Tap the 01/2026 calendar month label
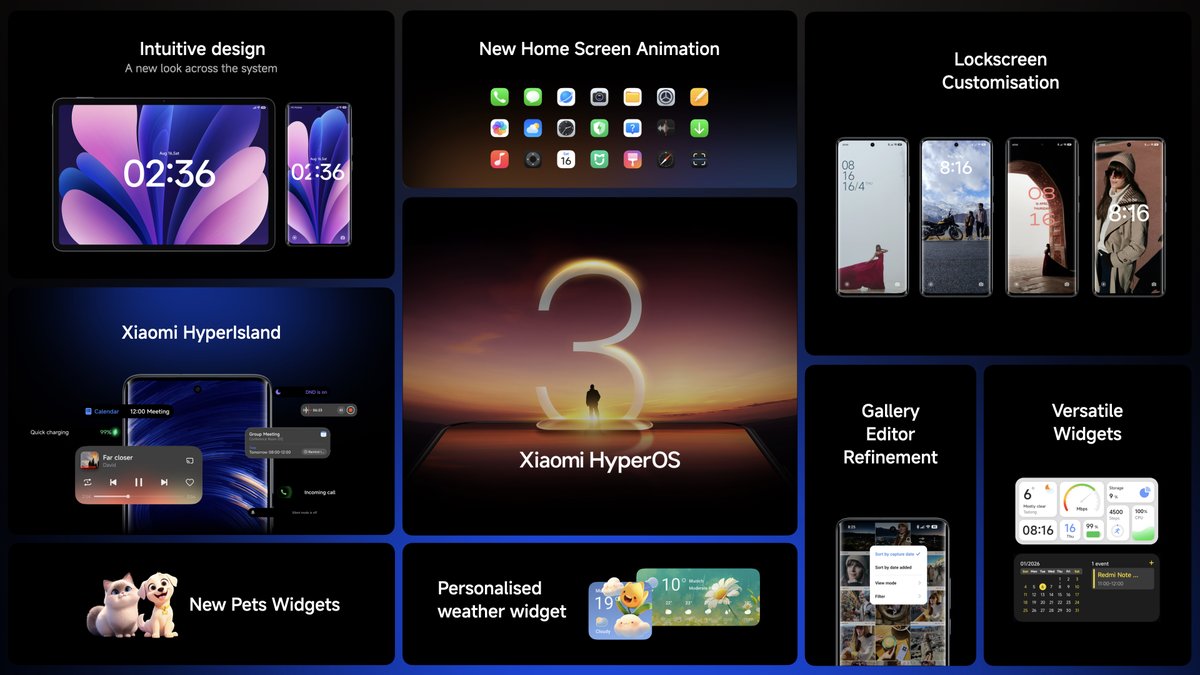The image size is (1200, 675). 1030,564
